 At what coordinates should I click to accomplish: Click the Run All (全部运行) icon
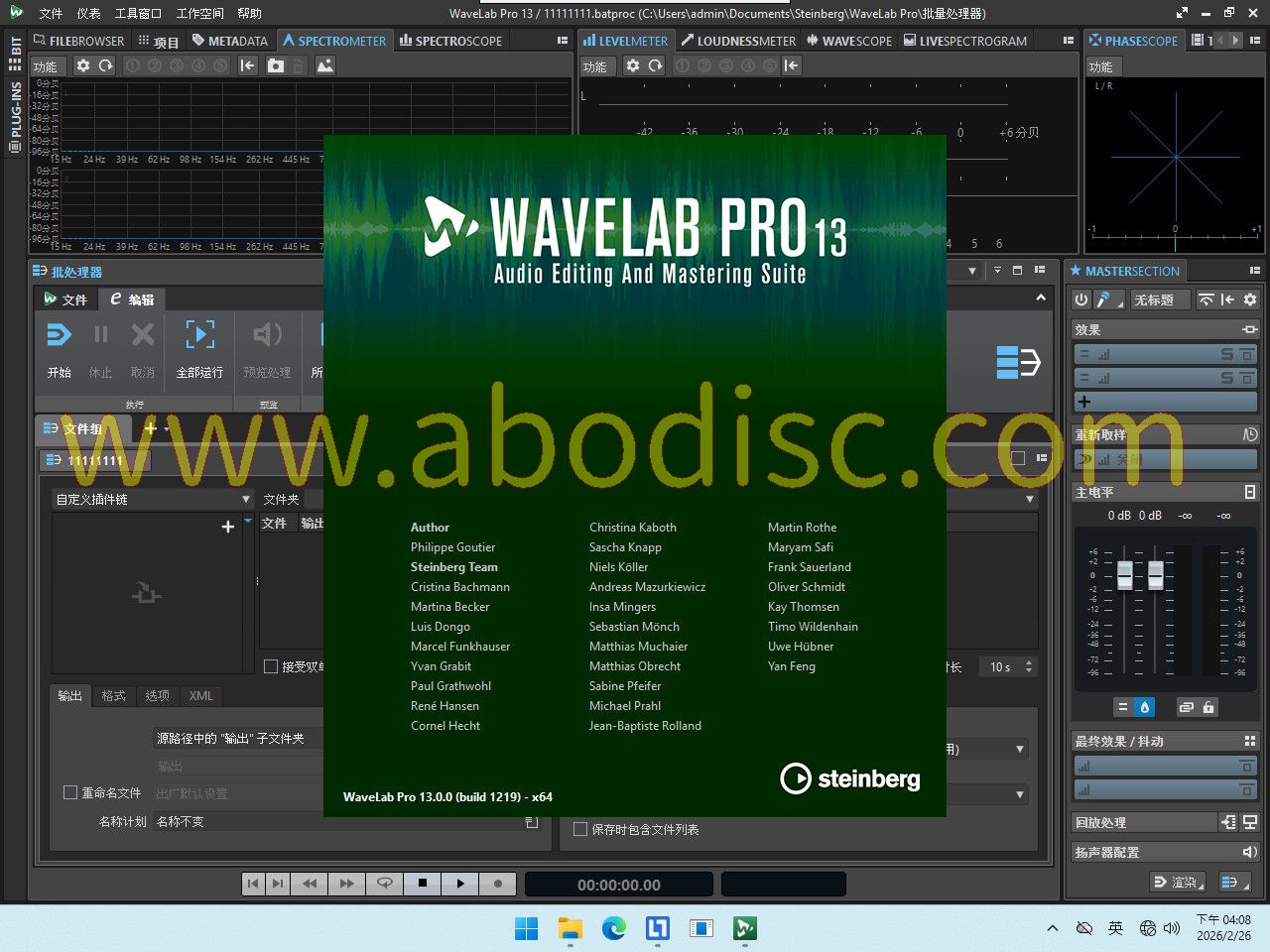(x=199, y=336)
